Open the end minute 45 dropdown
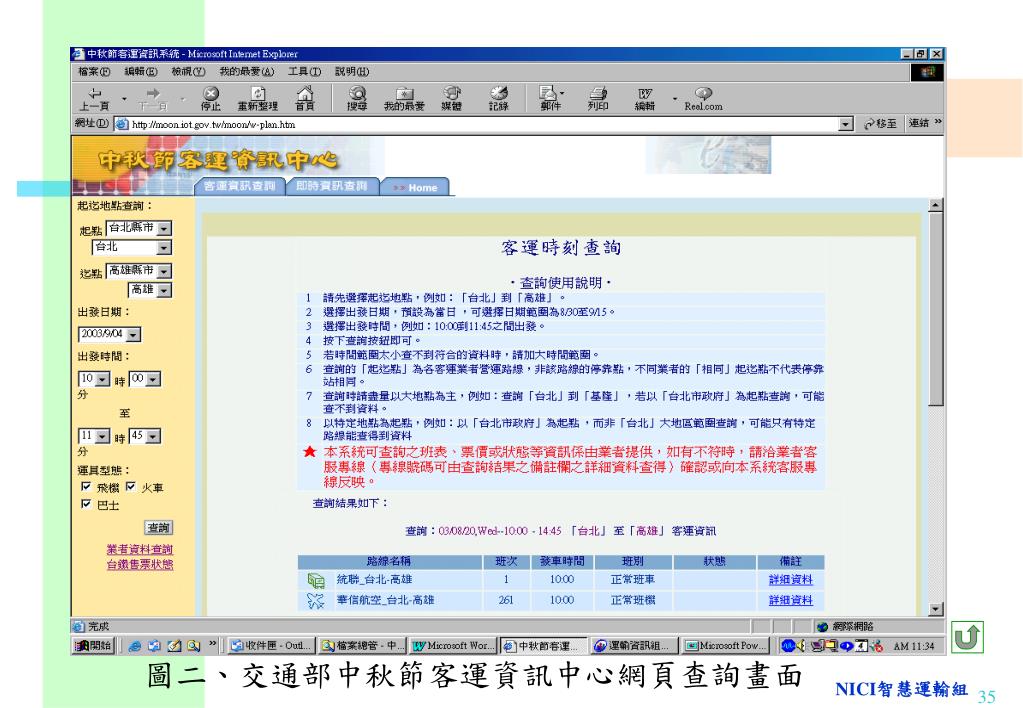The height and width of the screenshot is (708, 1023). pyautogui.click(x=153, y=436)
